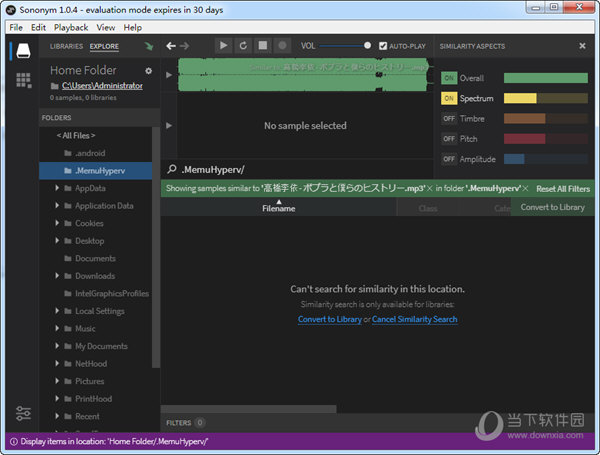The width and height of the screenshot is (600, 455).
Task: Expand the Downloads folder
Action: 57,276
